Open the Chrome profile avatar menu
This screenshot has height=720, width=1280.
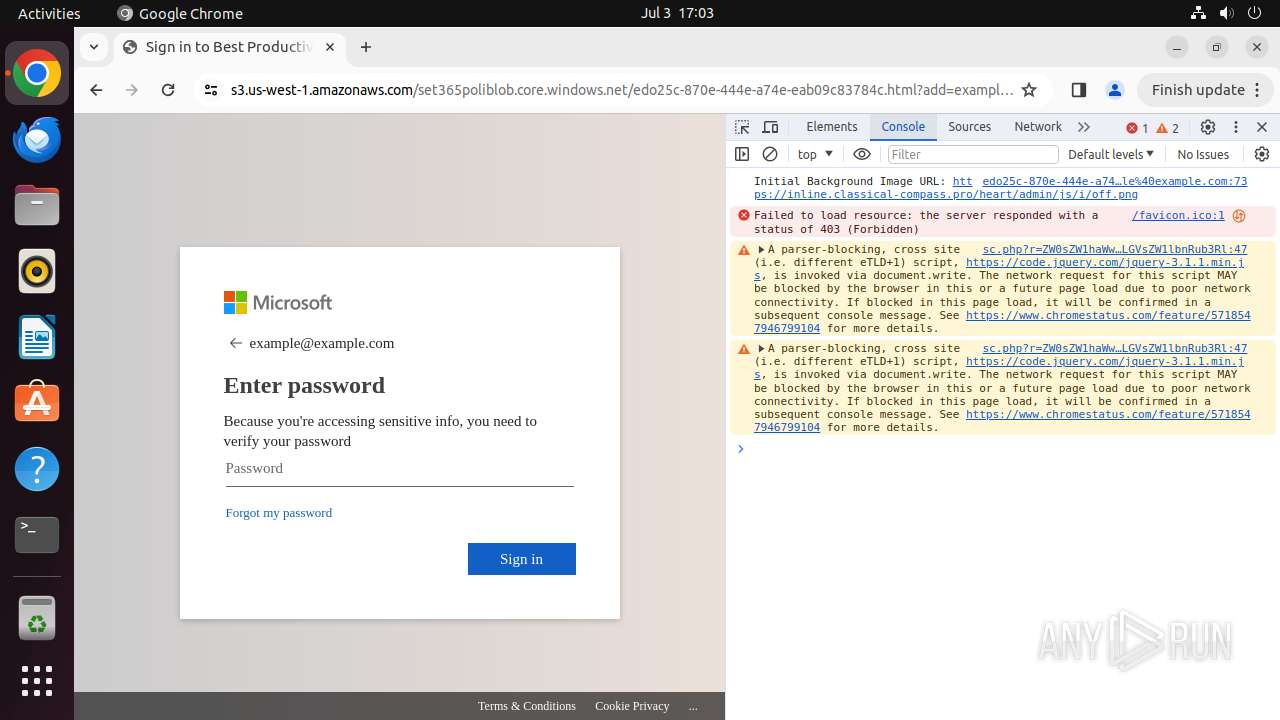coord(1115,90)
